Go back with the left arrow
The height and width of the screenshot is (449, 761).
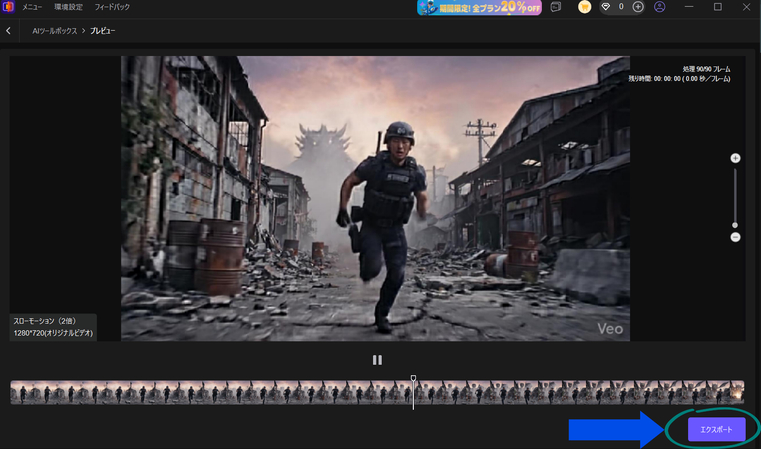coord(8,31)
